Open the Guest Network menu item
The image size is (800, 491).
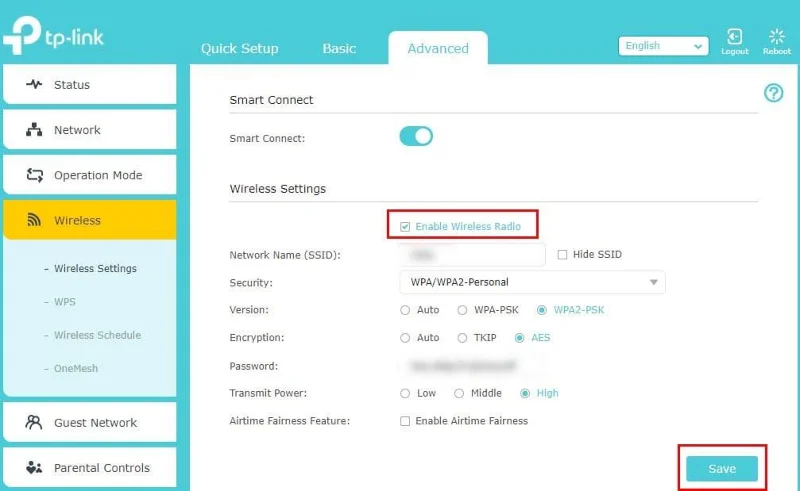[90, 422]
